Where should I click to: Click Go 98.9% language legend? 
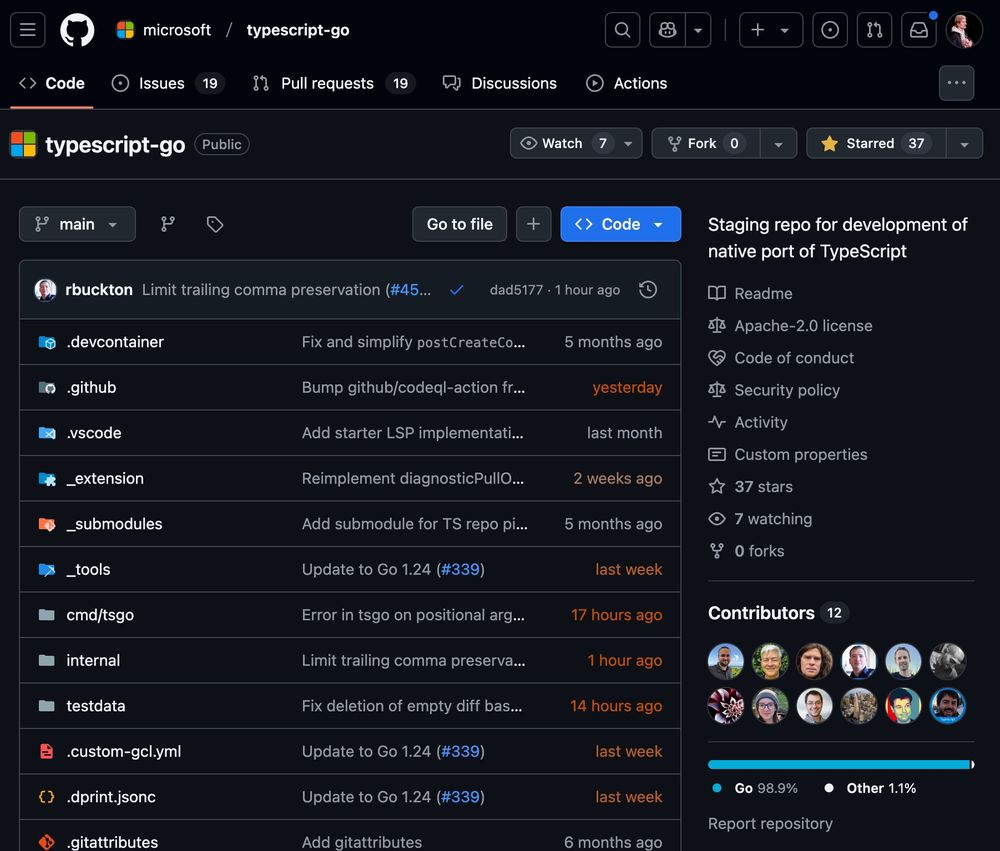[755, 788]
